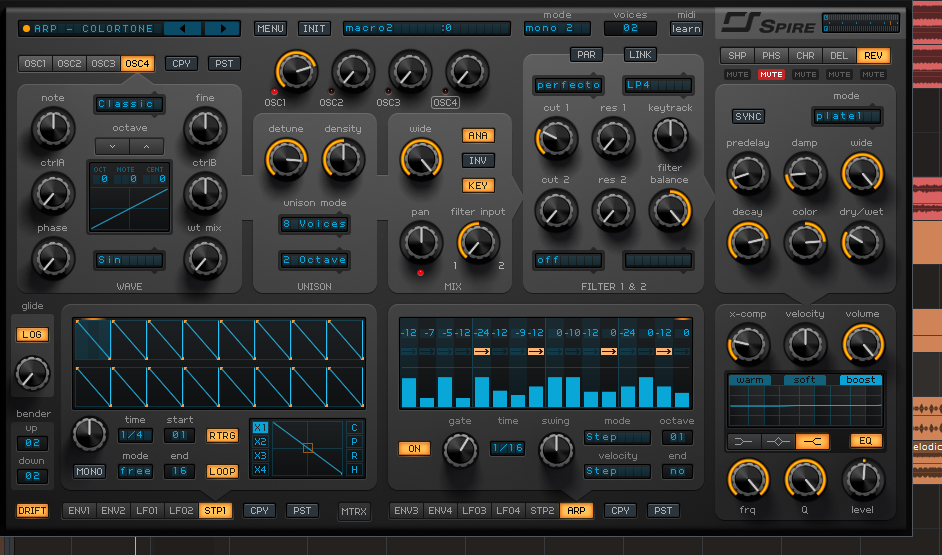Open the perfecto filter type dropdown

[568, 85]
